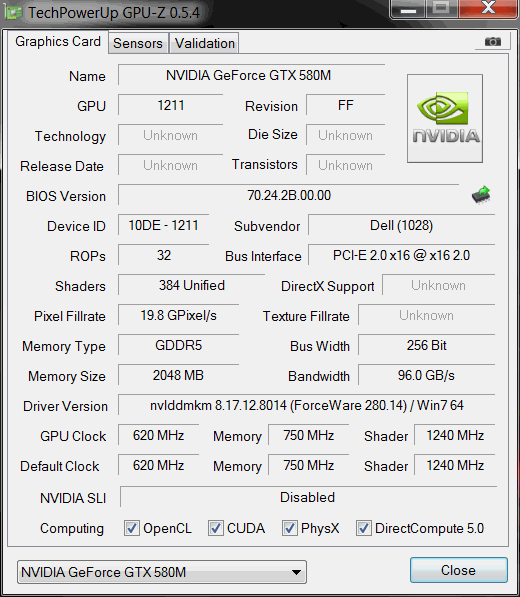Toggle the DirectCompute 5.0 checkbox

[364, 528]
